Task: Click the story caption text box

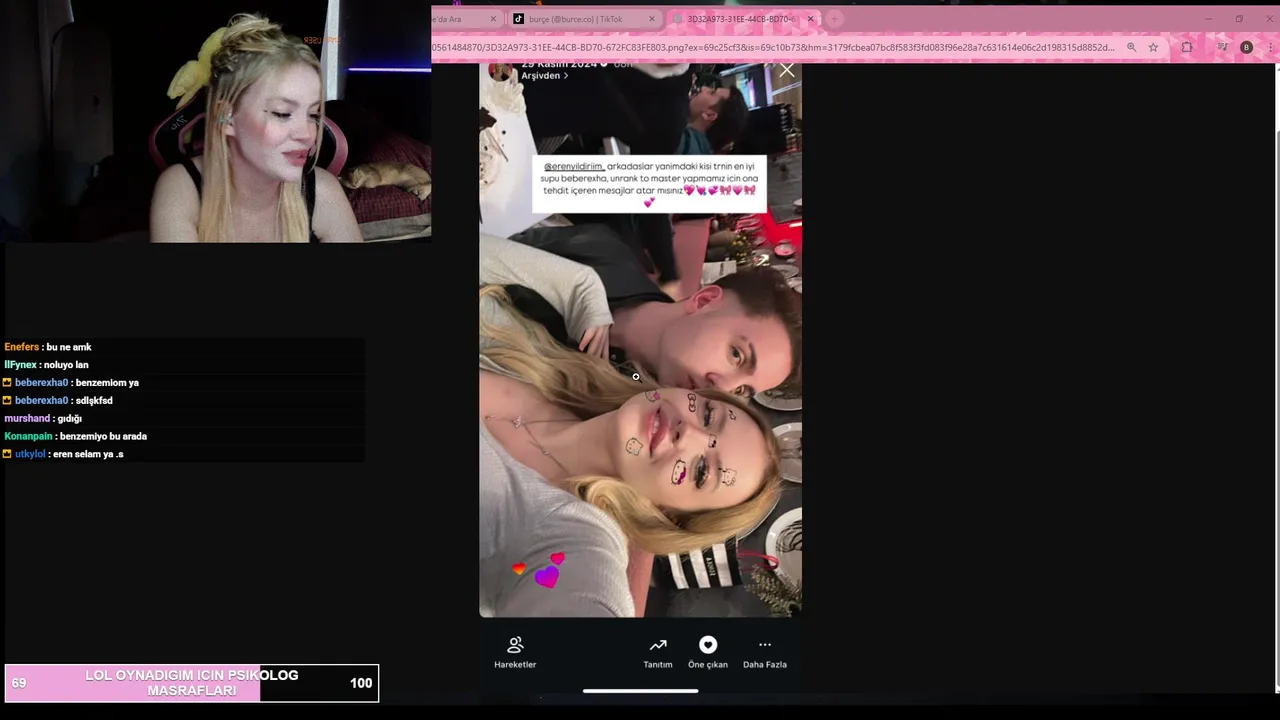Action: [x=649, y=184]
